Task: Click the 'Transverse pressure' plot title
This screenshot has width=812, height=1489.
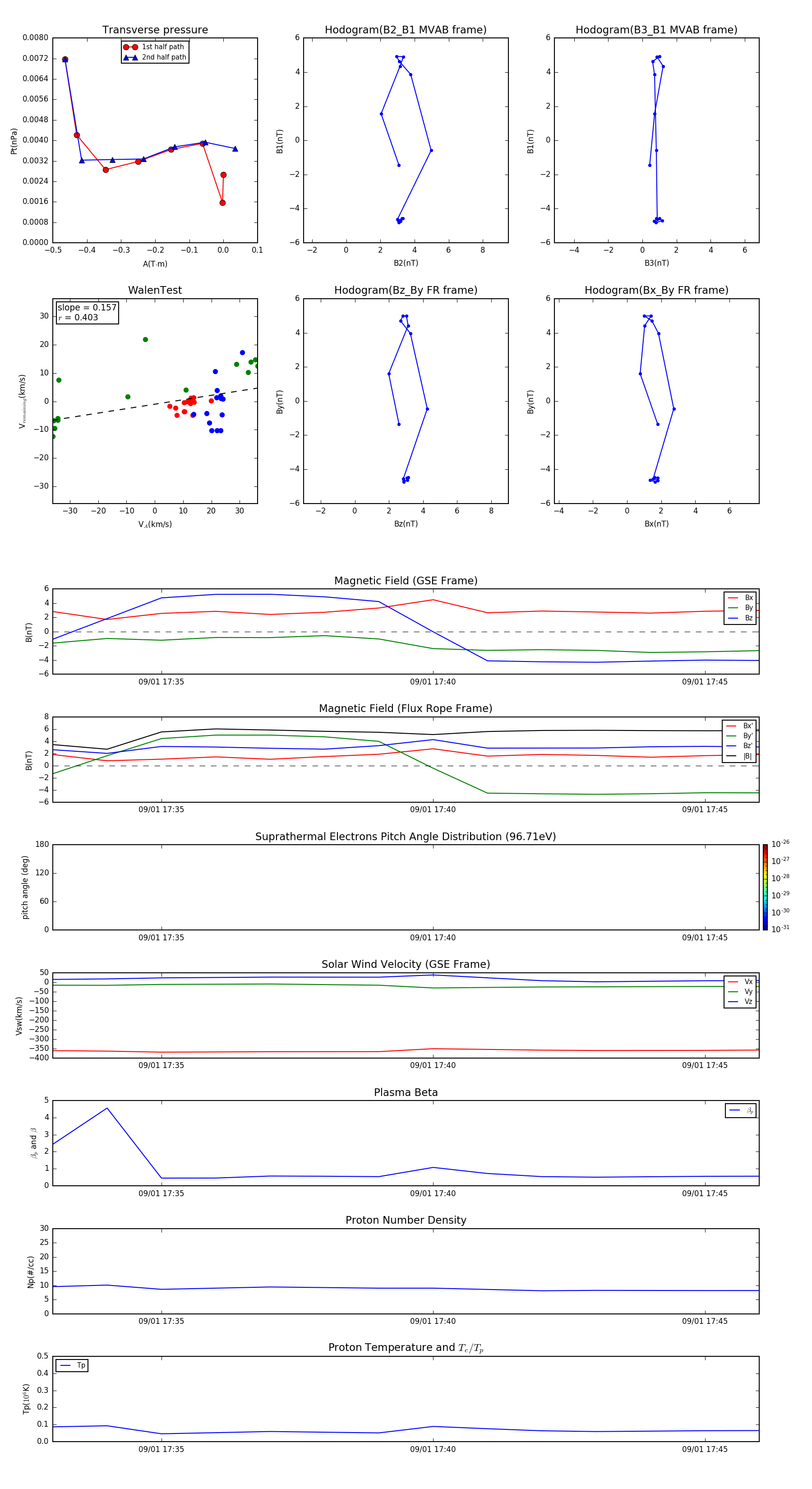Action: coord(155,30)
